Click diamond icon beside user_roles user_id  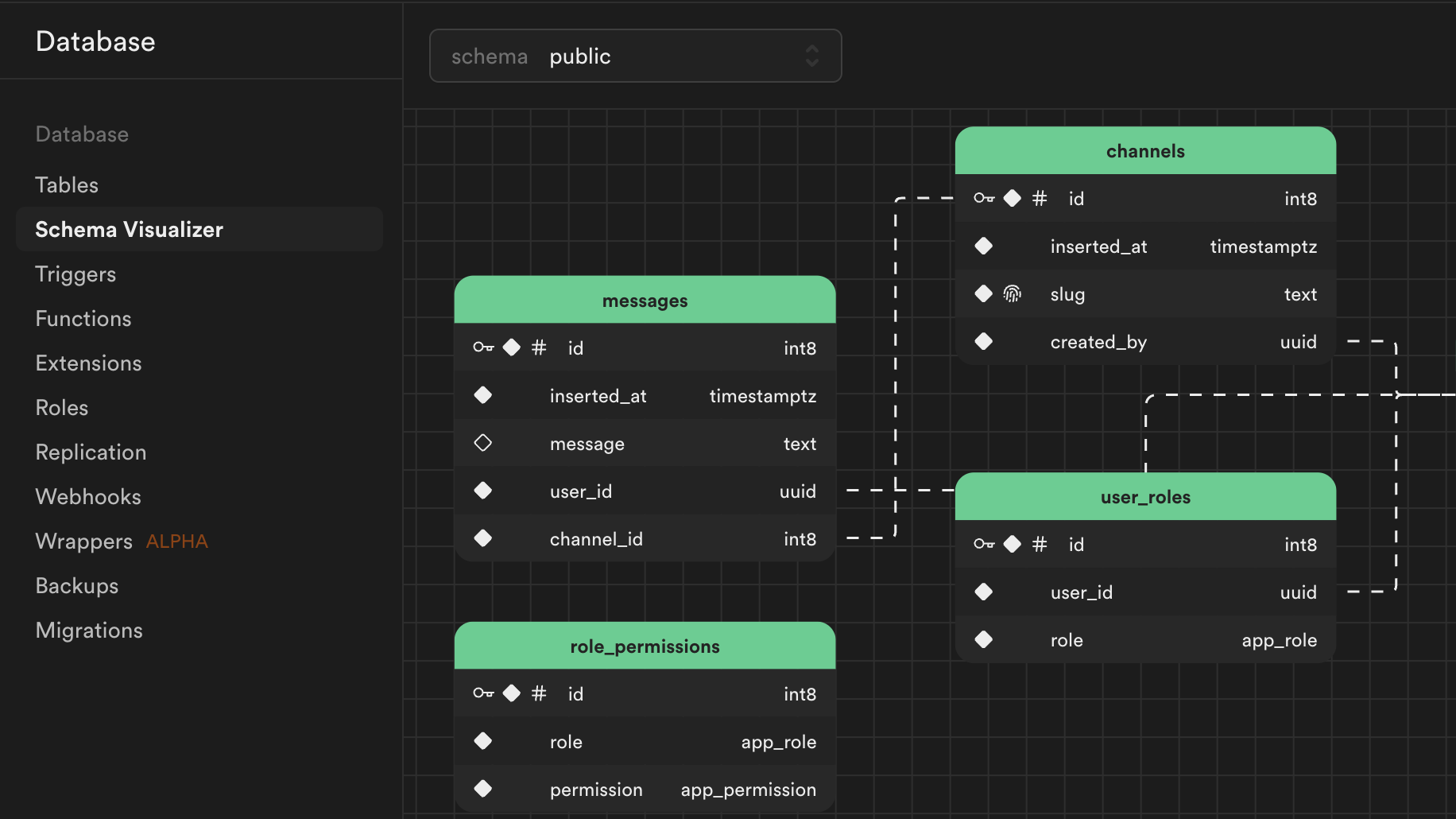984,592
